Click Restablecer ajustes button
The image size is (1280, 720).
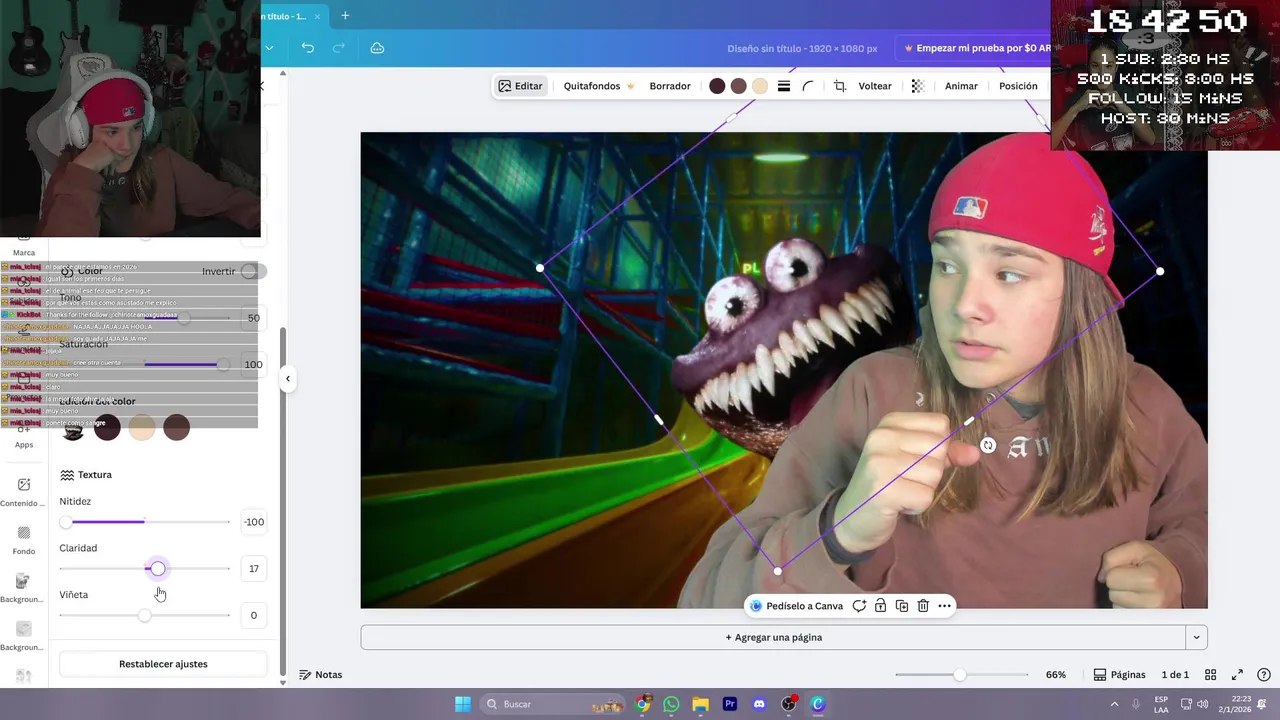pos(163,664)
